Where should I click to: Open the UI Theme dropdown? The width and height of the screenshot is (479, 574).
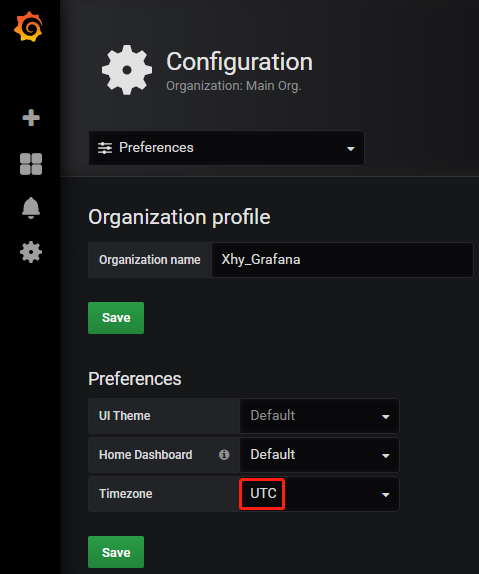coord(319,416)
